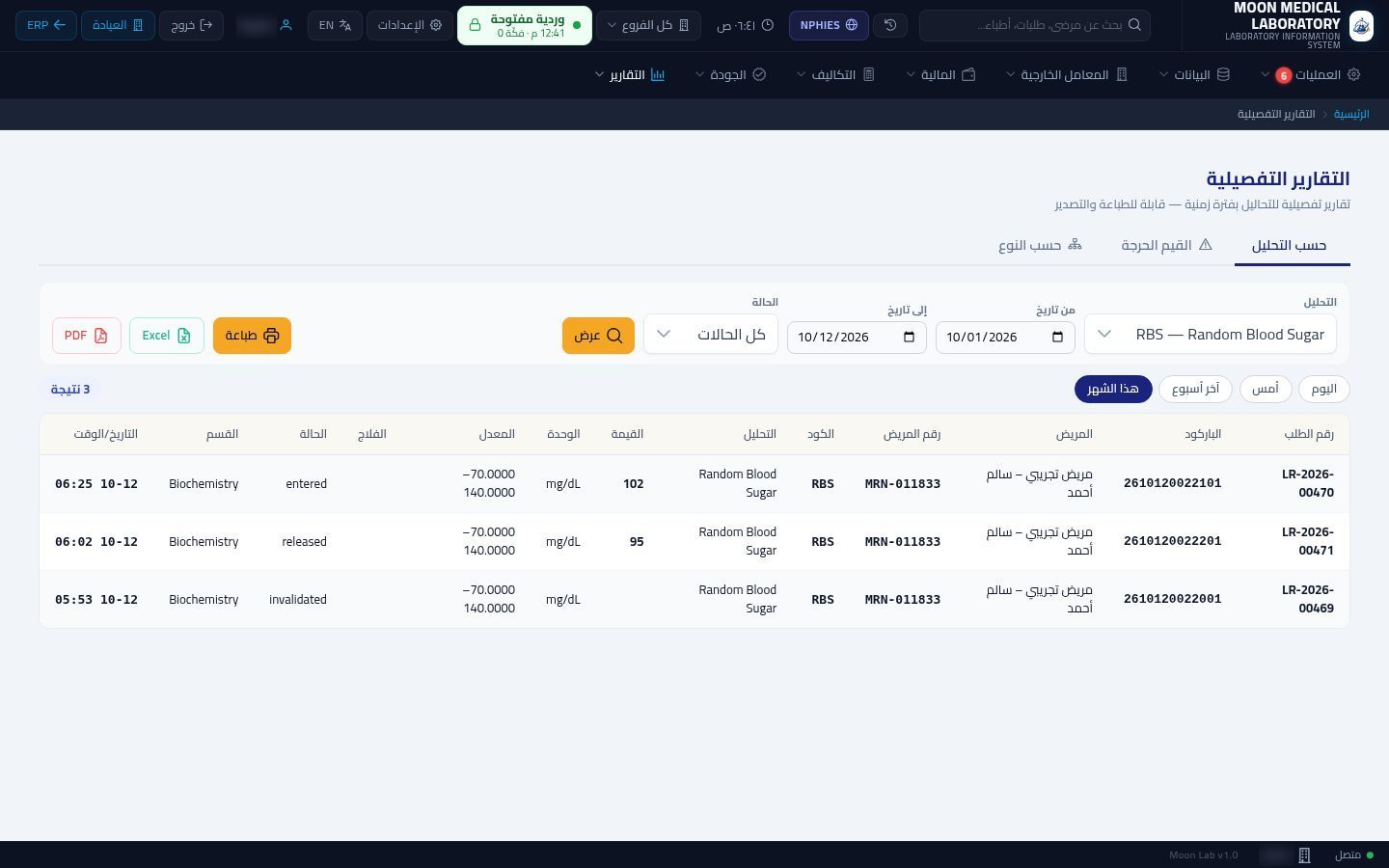Expand the كل الفروع branches dropdown

(648, 25)
